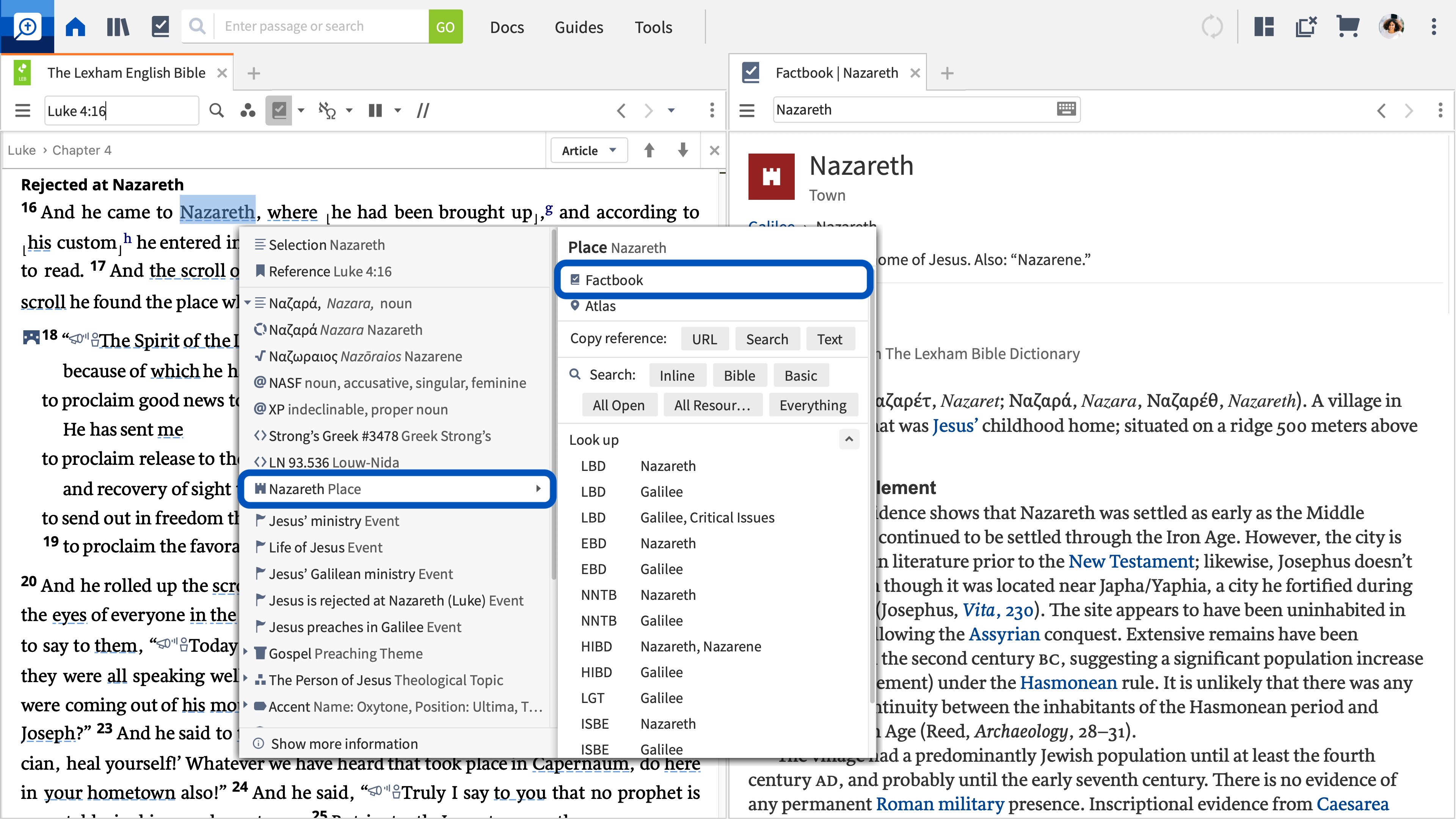
Task: Collapse the Ναζαρά noun section
Action: coord(248,303)
